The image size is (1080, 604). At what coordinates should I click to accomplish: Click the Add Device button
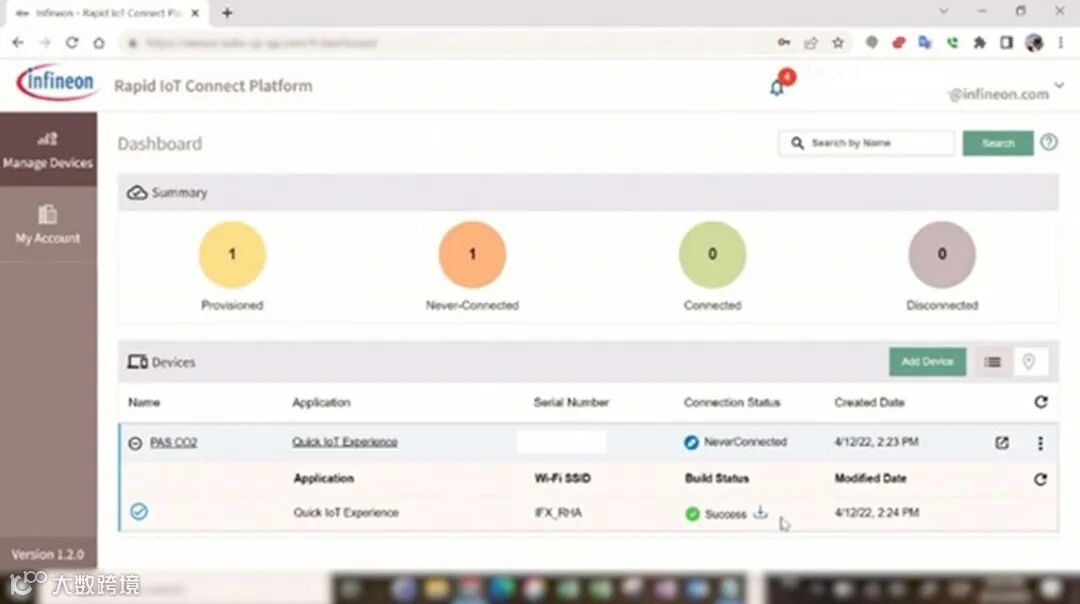pos(927,362)
